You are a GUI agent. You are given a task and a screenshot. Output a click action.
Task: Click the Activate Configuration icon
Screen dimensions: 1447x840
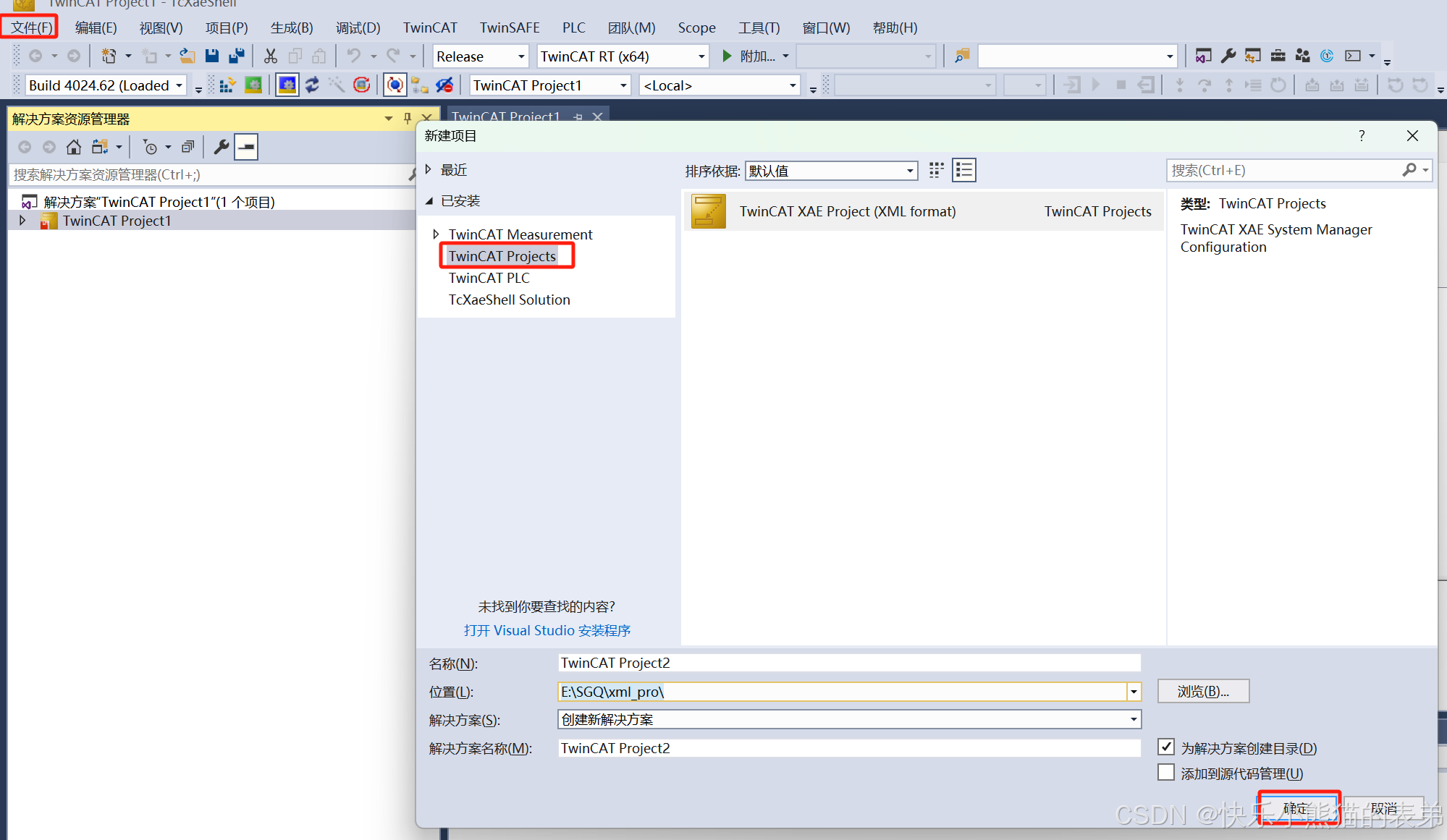[x=227, y=85]
